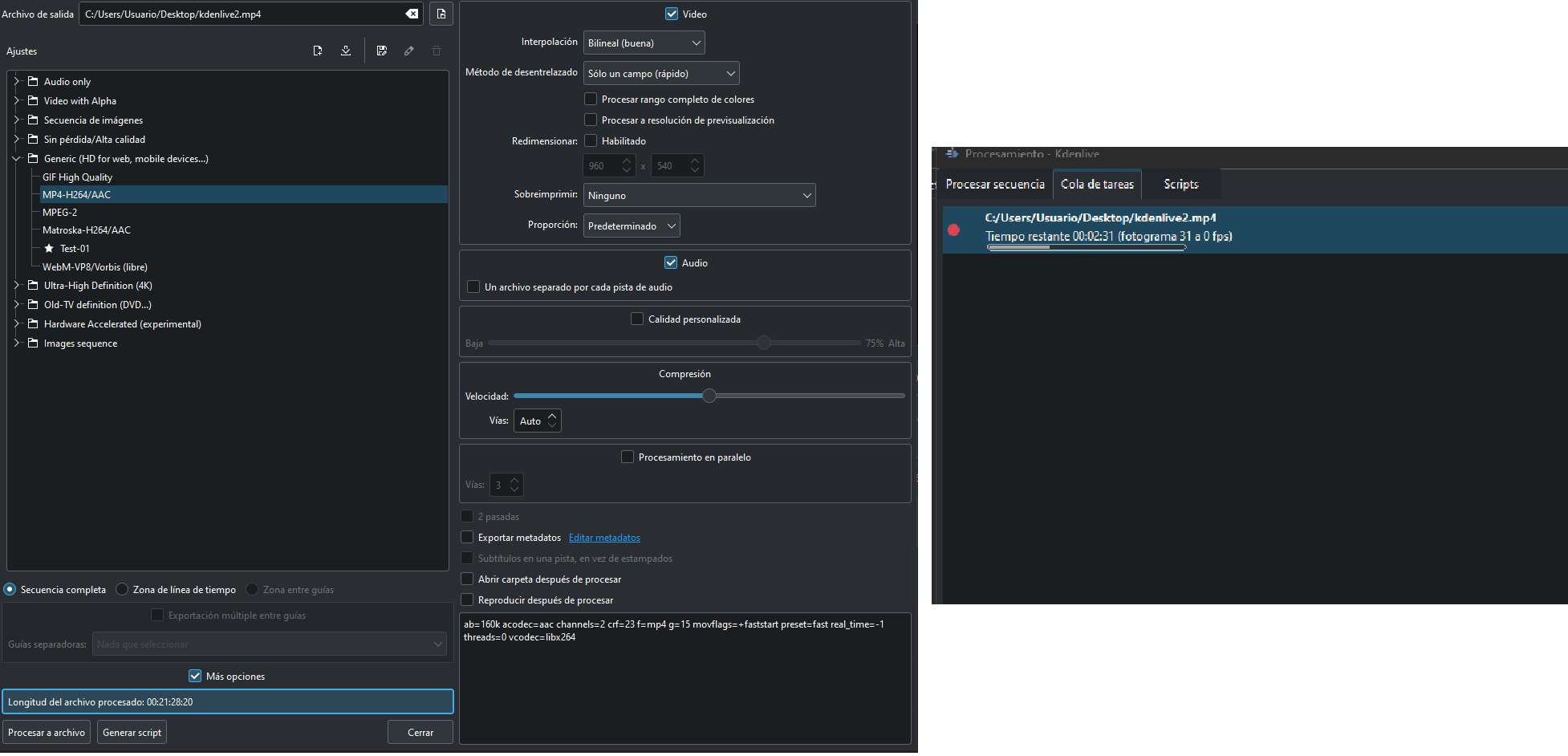Screen dimensions: 1568x756
Task: Select MPEG-2 preset
Action: coord(59,212)
